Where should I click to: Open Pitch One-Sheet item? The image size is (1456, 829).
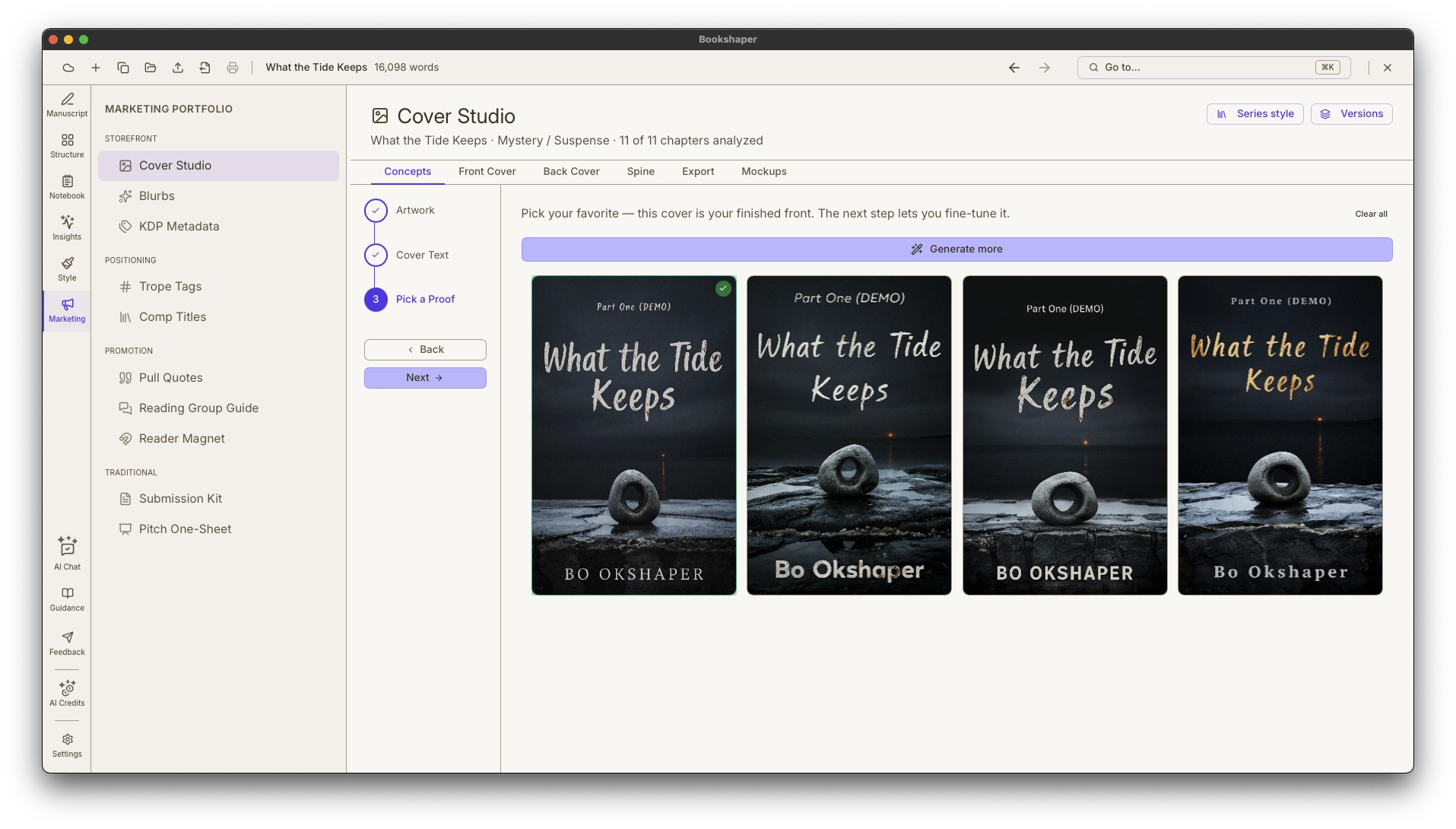click(218, 529)
